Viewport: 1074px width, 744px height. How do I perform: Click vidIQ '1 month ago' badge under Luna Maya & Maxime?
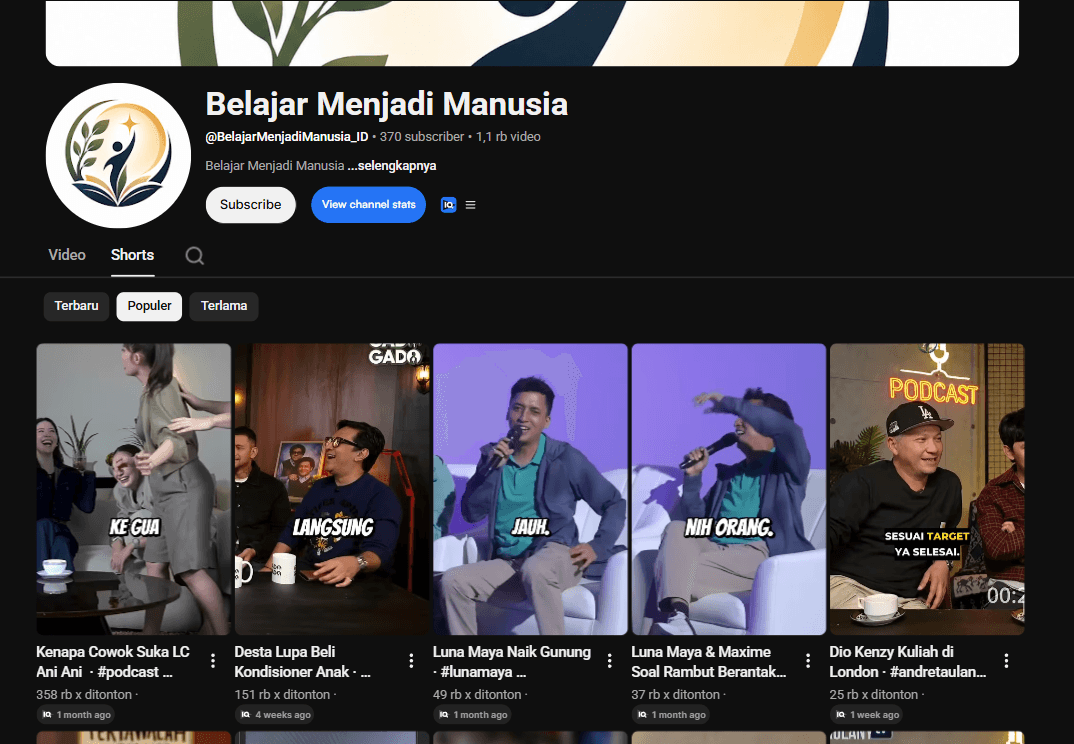(x=671, y=715)
